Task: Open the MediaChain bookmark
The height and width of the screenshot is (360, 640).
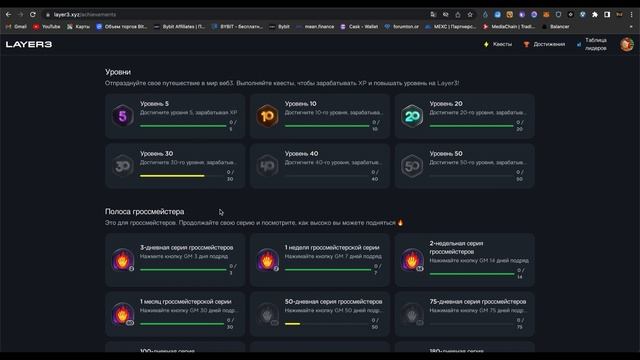Action: [x=509, y=27]
